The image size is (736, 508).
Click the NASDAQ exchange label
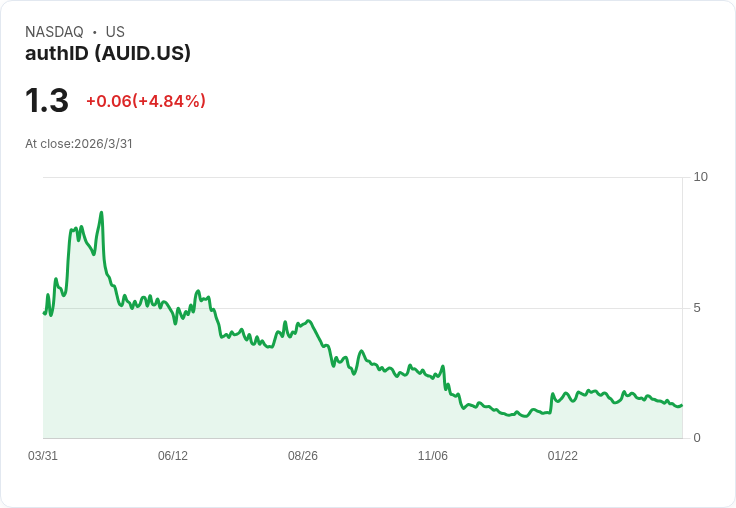click(x=54, y=32)
